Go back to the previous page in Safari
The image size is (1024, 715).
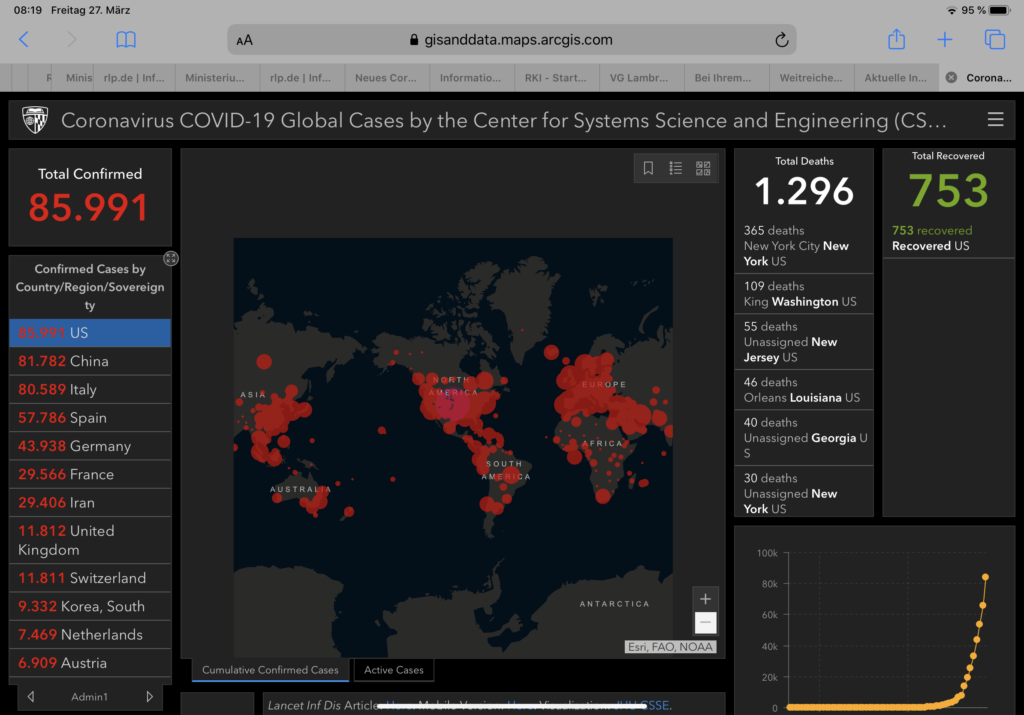24,40
